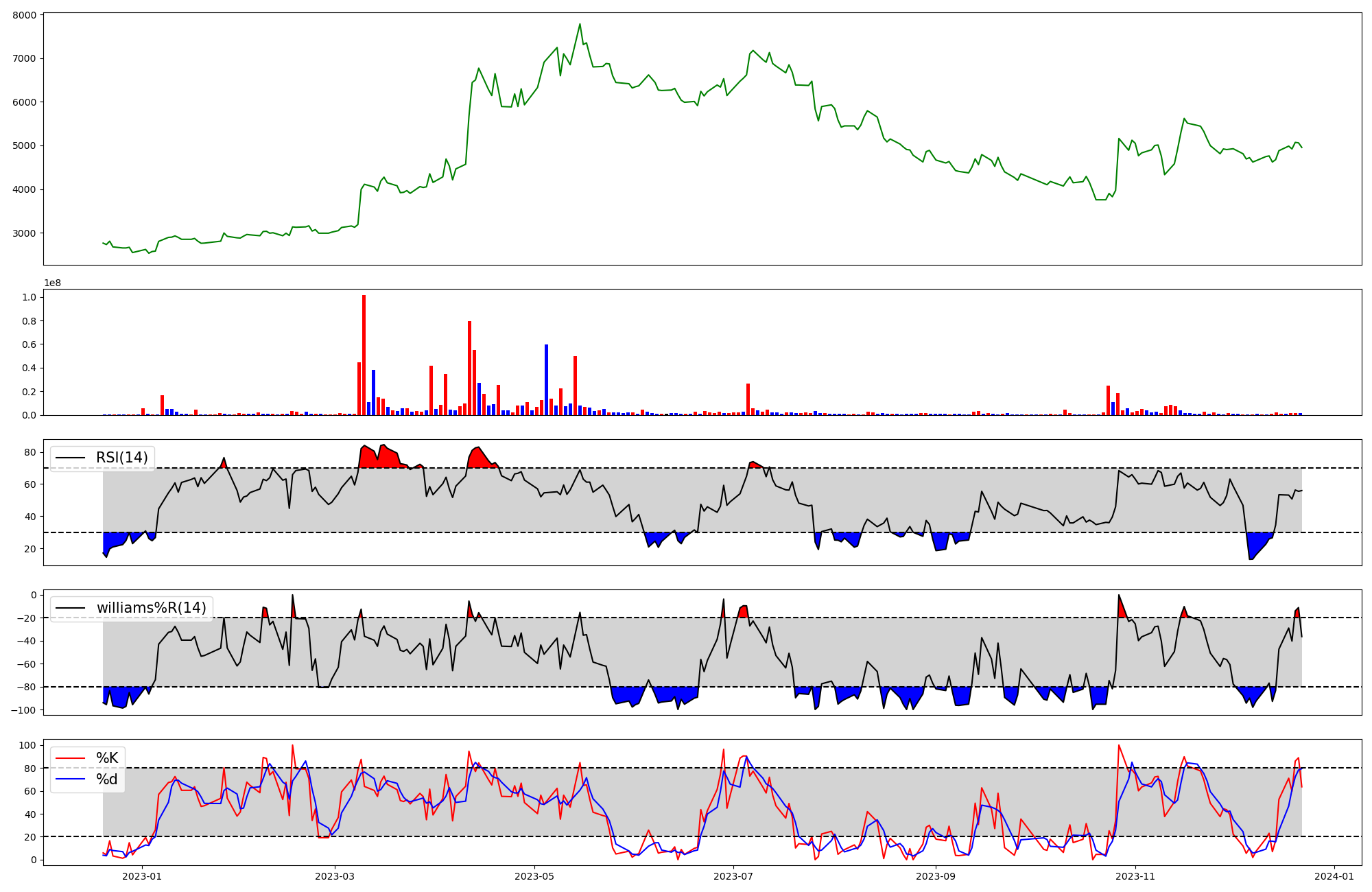Click the highest peak of green price line

[580, 25]
